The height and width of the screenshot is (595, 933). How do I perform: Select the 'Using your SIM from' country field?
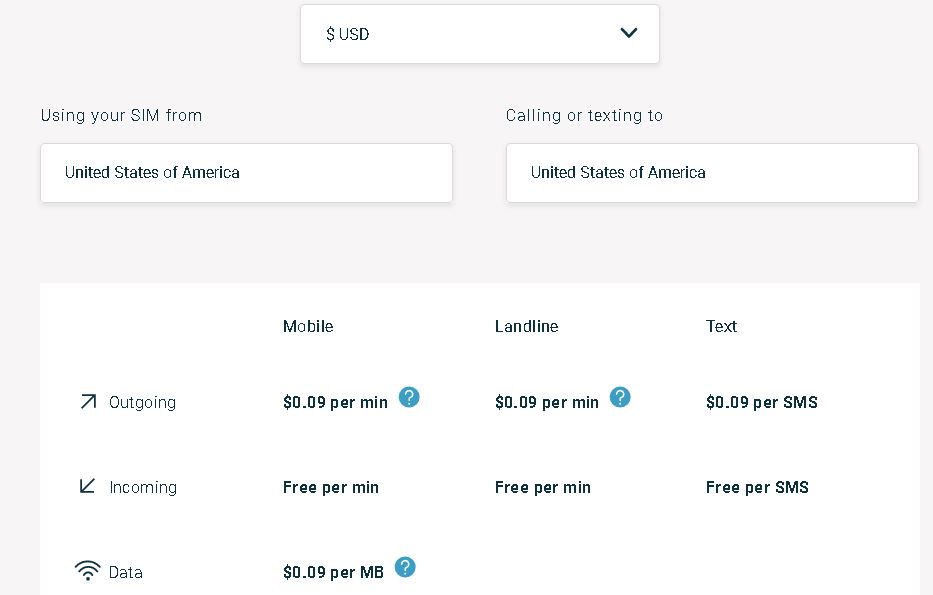tap(246, 173)
